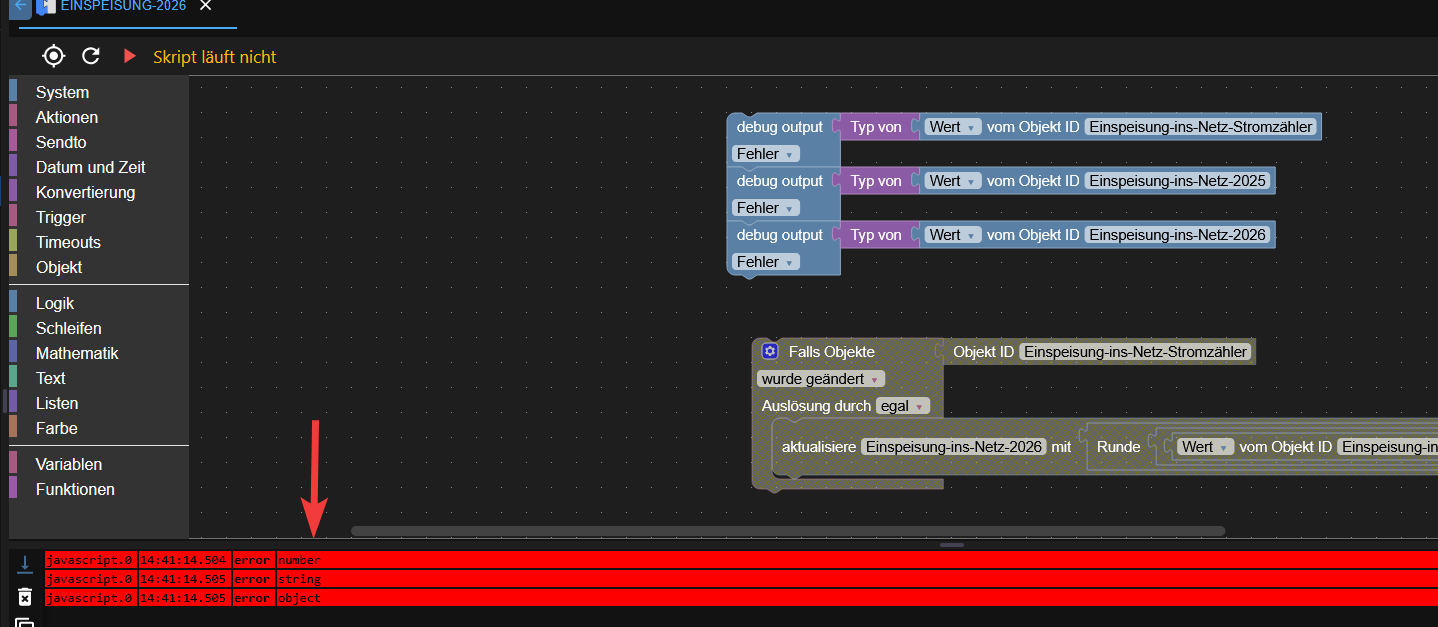Go back using the blue arrow icon
Screen dimensions: 1438x627
point(19,8)
